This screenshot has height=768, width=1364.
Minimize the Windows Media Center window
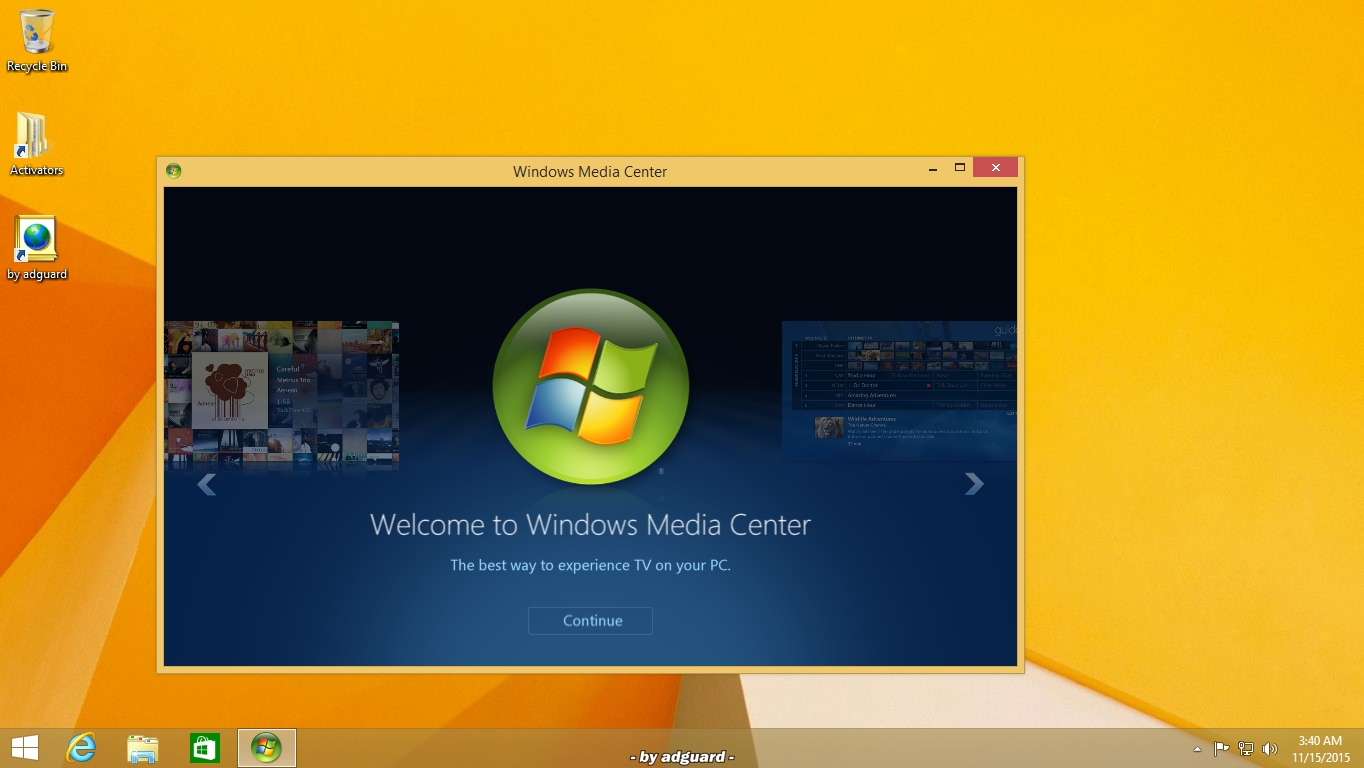click(931, 169)
